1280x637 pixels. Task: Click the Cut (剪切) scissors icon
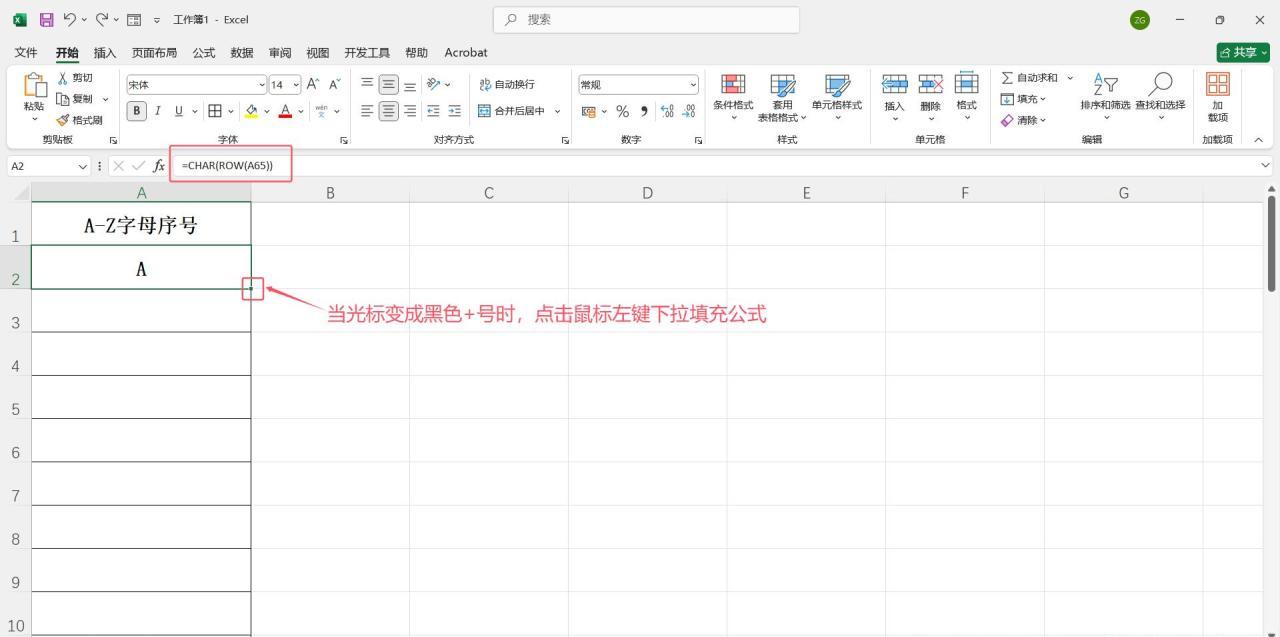click(x=63, y=77)
